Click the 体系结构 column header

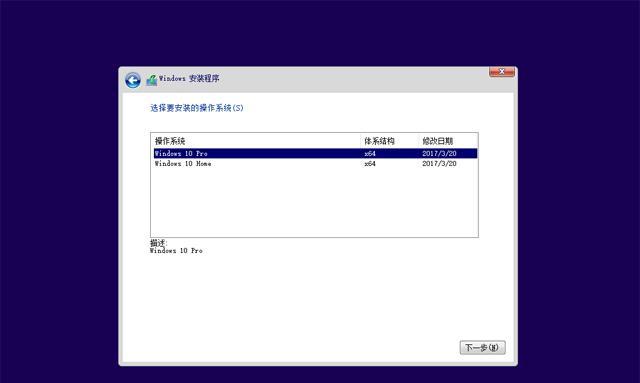pos(379,141)
